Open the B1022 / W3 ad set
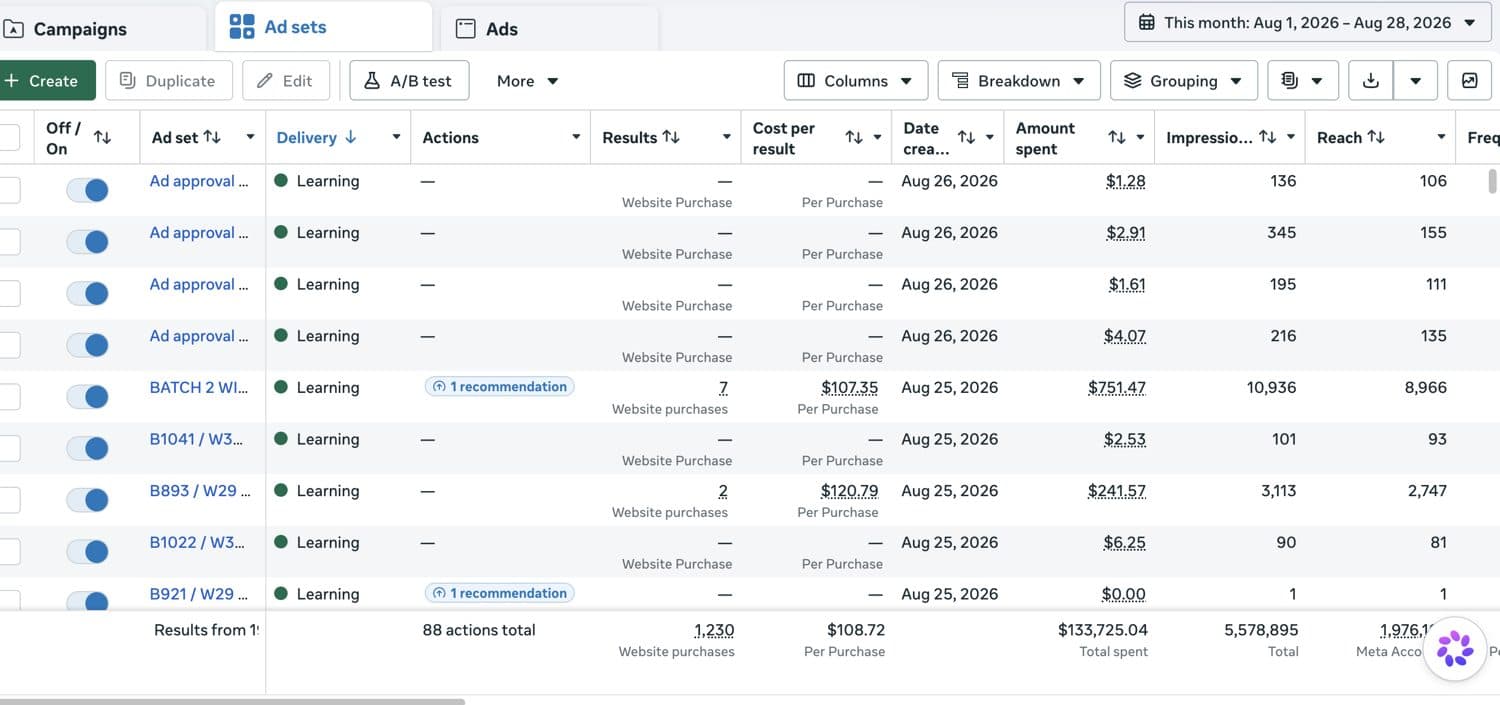Viewport: 1500px width, 705px height. [197, 542]
